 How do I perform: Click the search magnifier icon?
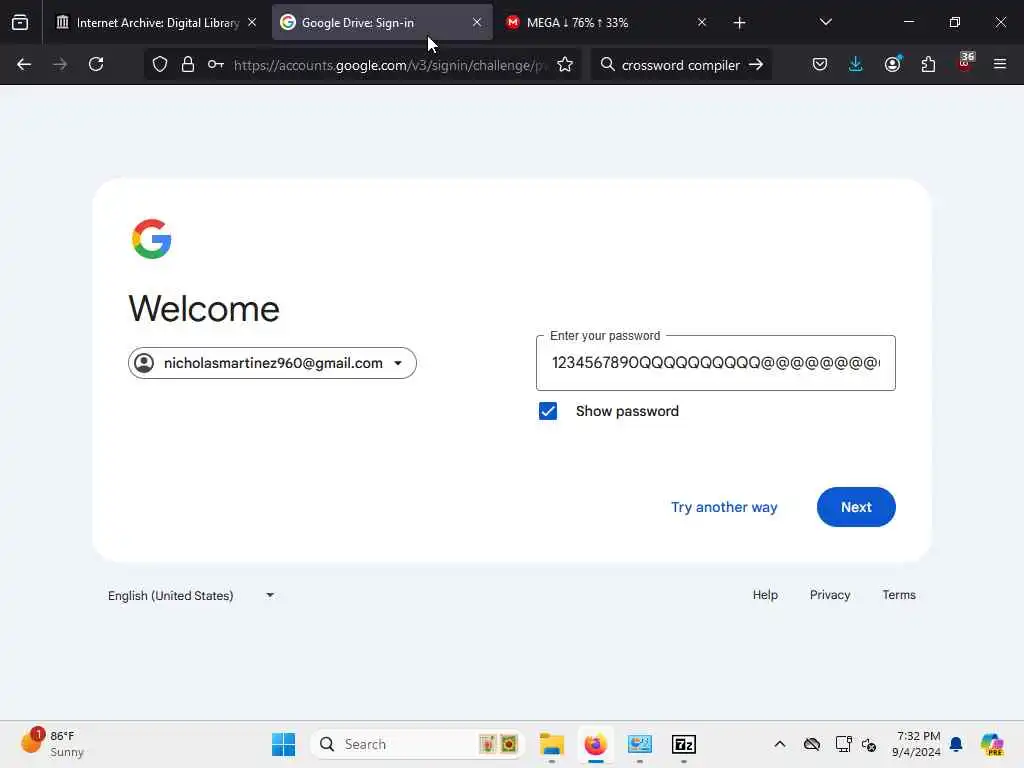click(607, 64)
